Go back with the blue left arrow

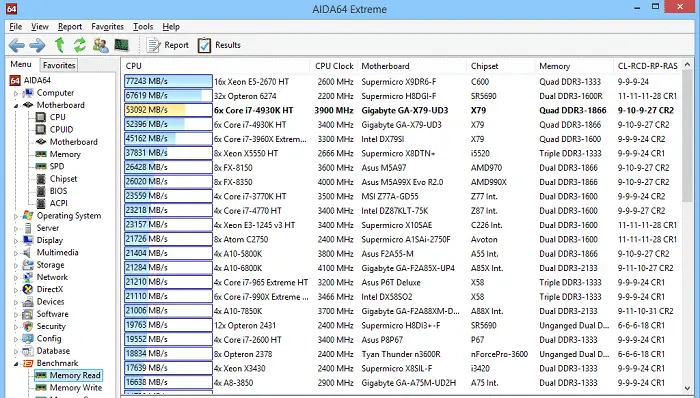point(17,45)
